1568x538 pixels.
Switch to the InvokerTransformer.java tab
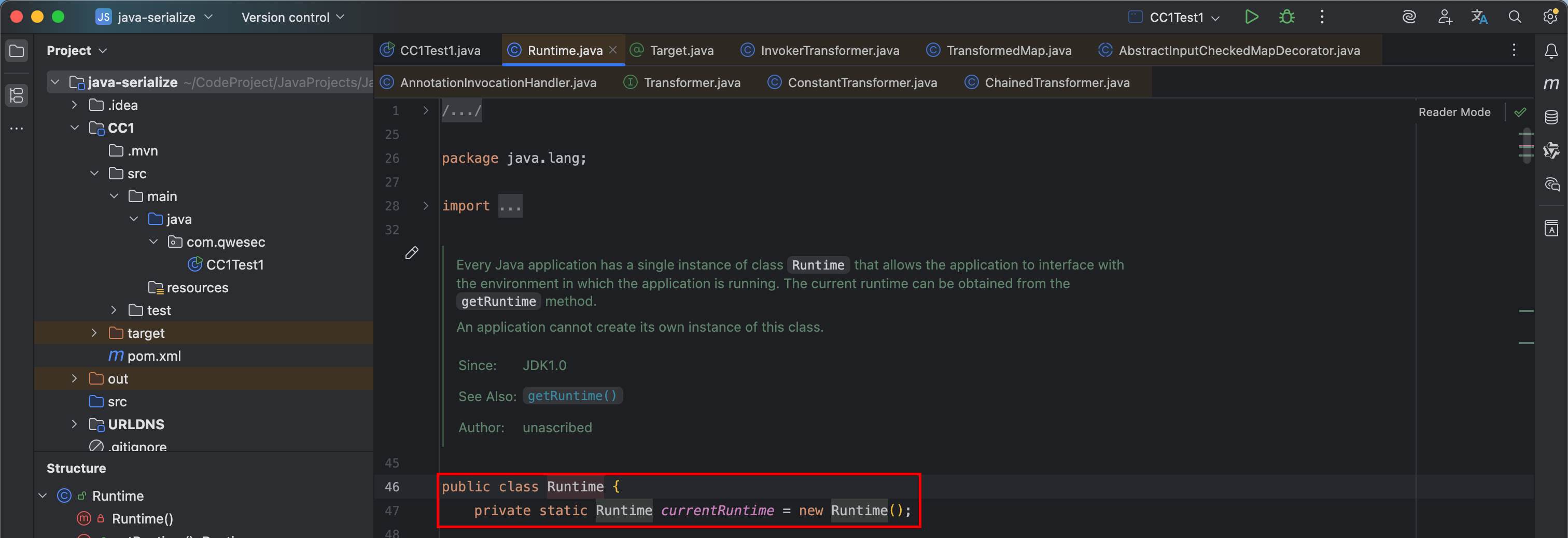pyautogui.click(x=829, y=50)
